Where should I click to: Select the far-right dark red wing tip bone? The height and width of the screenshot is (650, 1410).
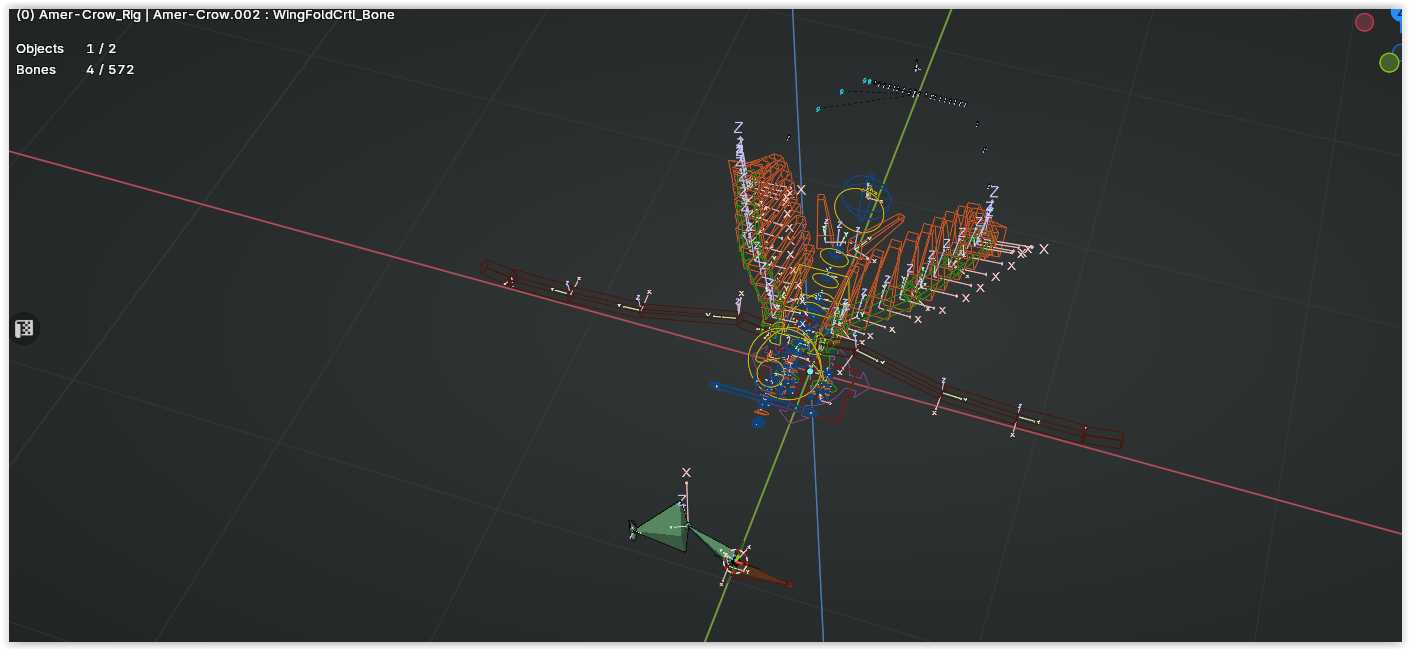click(x=1103, y=437)
